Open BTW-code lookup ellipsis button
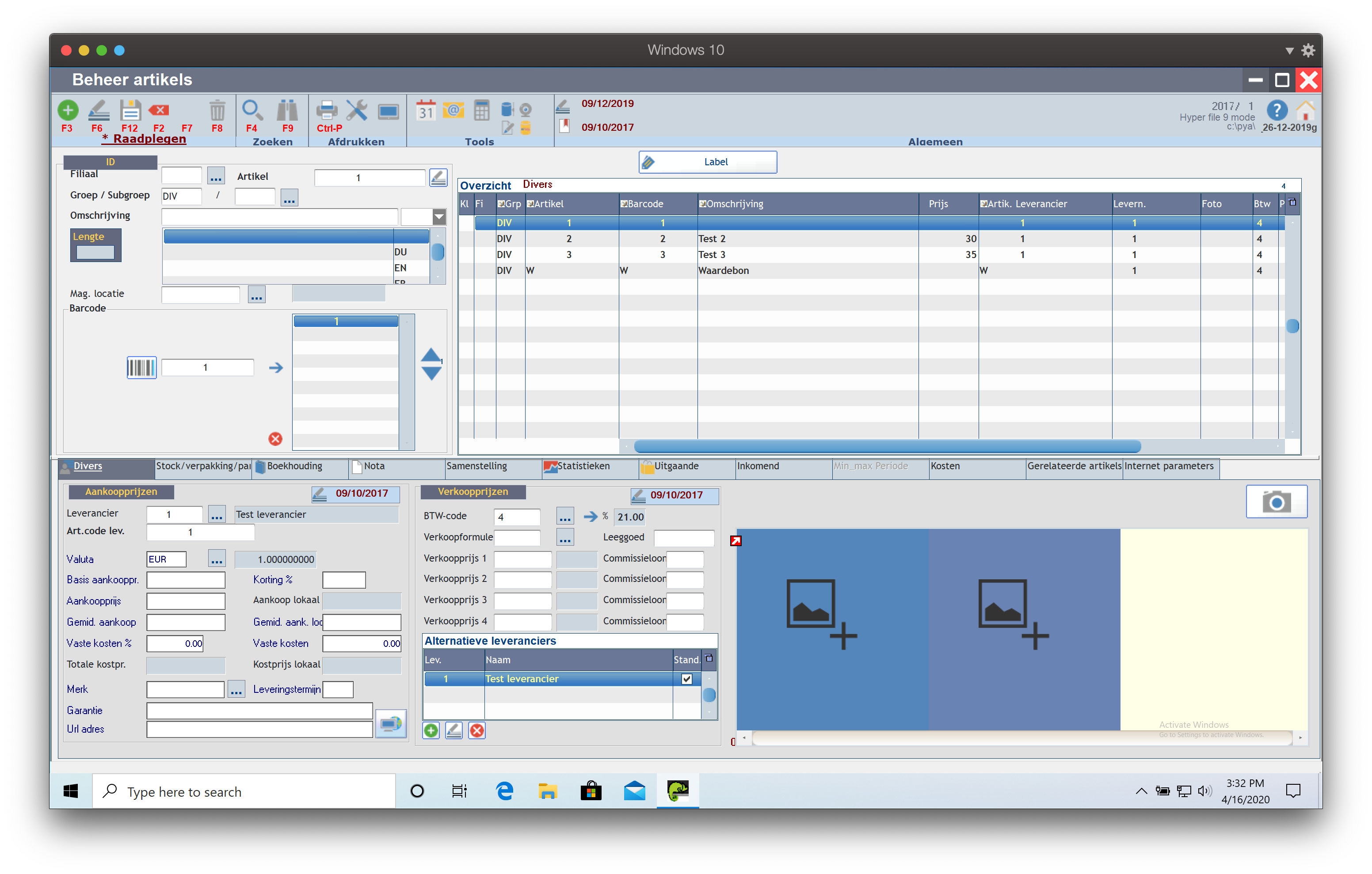Screen dimensions: 1372x874 pyautogui.click(x=564, y=517)
